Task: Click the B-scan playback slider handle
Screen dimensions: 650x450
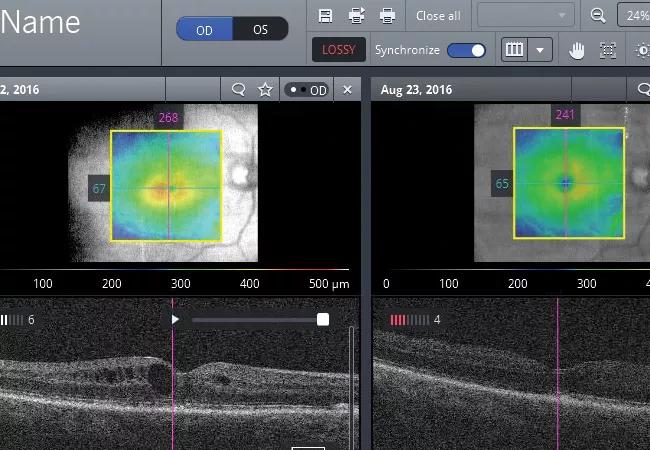Action: 322,319
